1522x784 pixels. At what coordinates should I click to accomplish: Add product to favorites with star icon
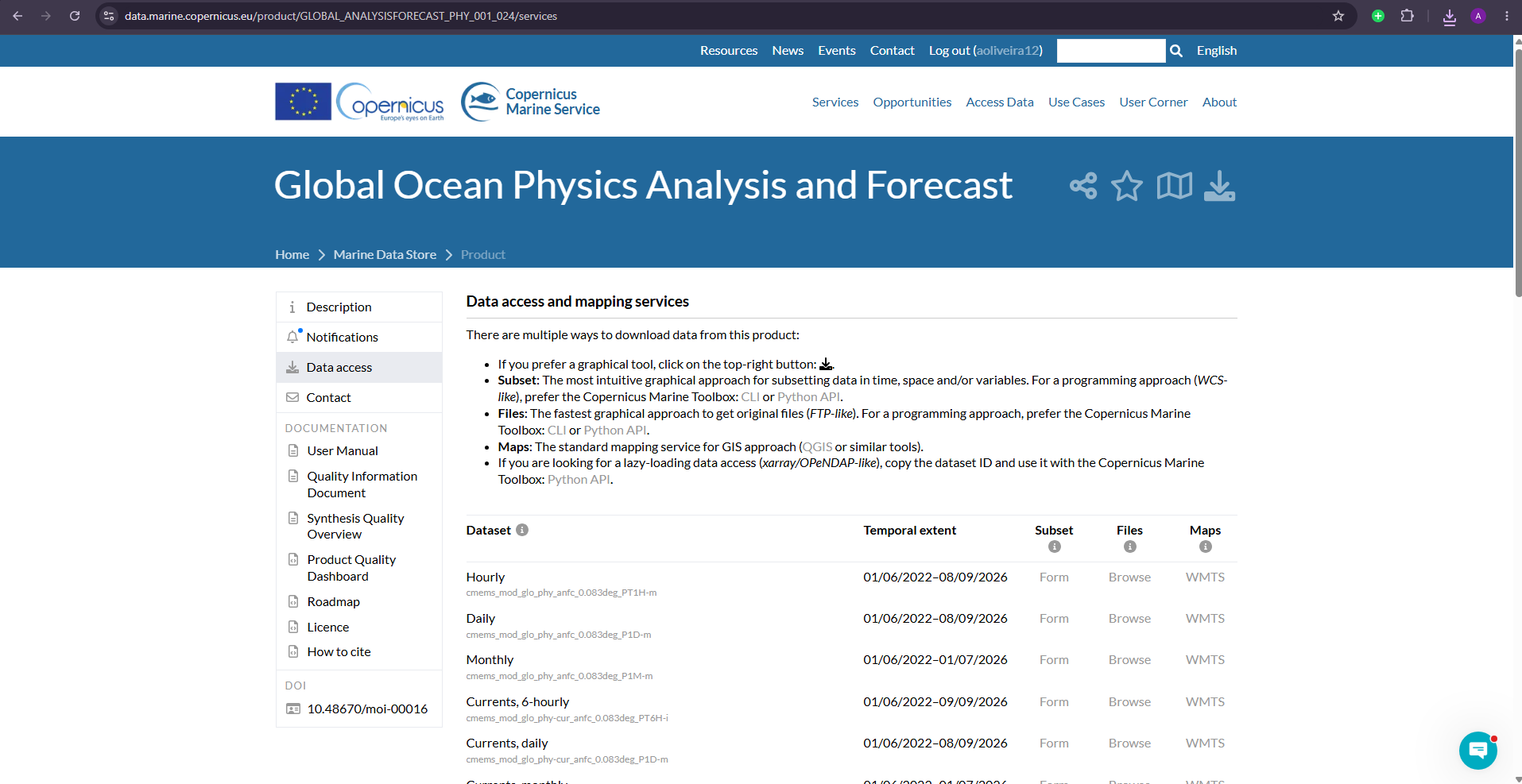[x=1127, y=186]
